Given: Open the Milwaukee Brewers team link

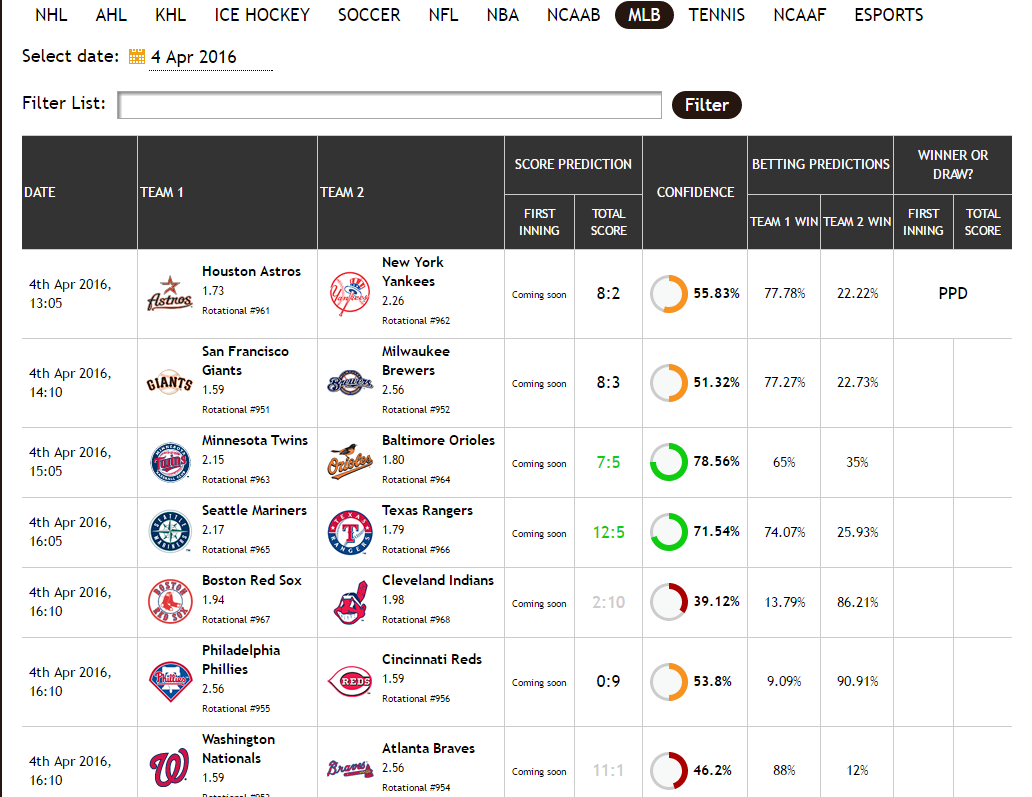Looking at the screenshot, I should tap(416, 360).
